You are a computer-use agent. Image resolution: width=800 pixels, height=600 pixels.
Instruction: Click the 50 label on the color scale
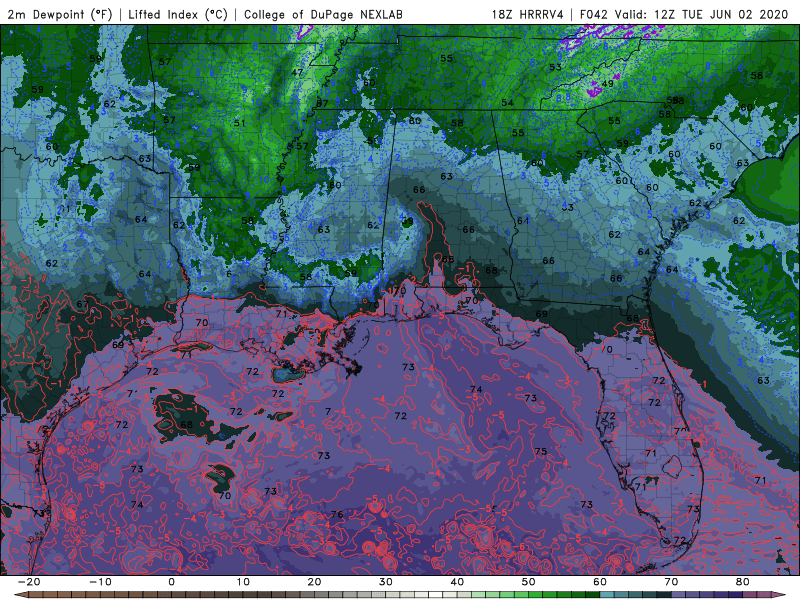coord(529,582)
